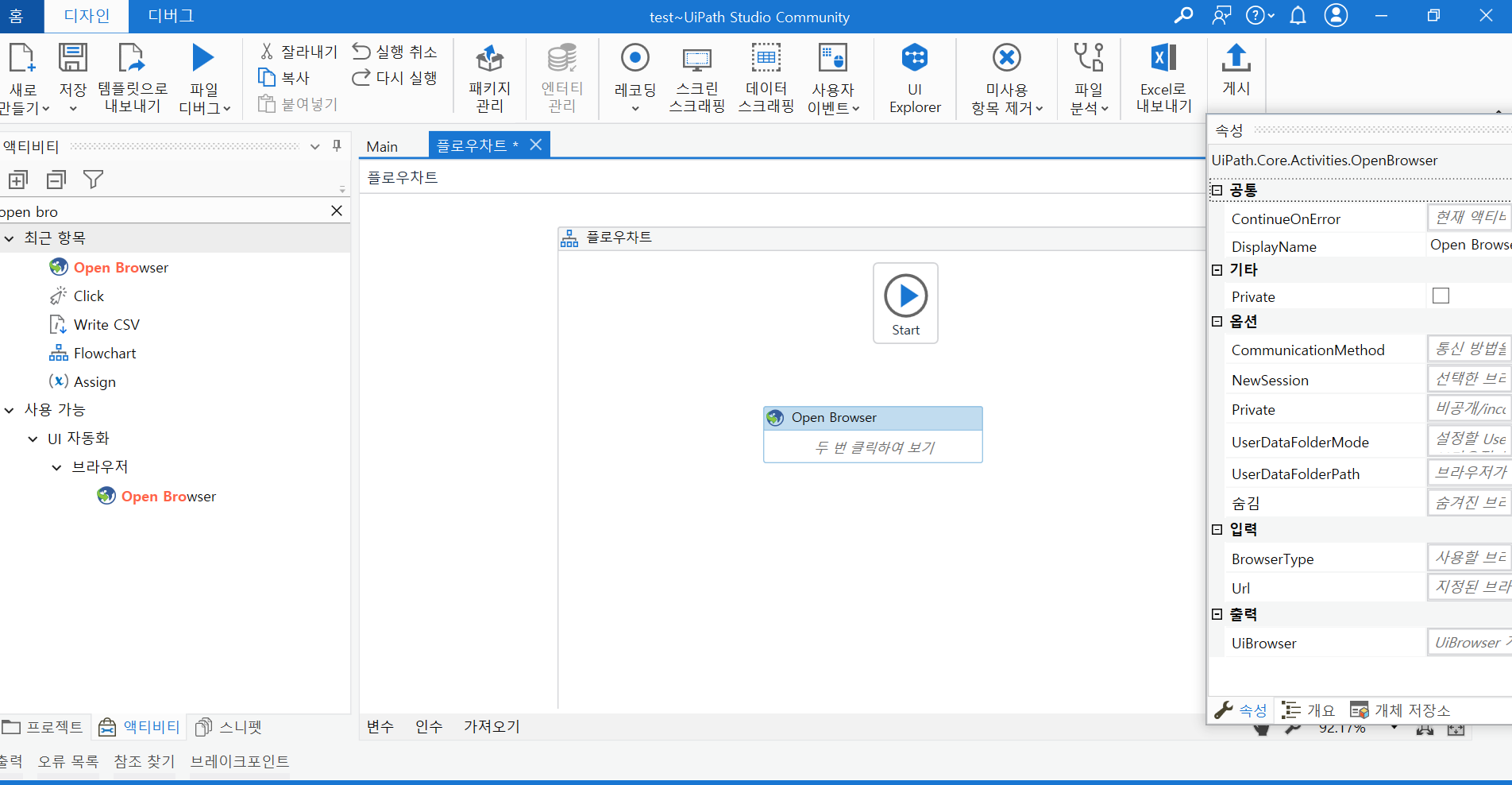Viewport: 1512px width, 785px height.
Task: Open Manage Packages (패키지 관리)
Action: point(490,78)
